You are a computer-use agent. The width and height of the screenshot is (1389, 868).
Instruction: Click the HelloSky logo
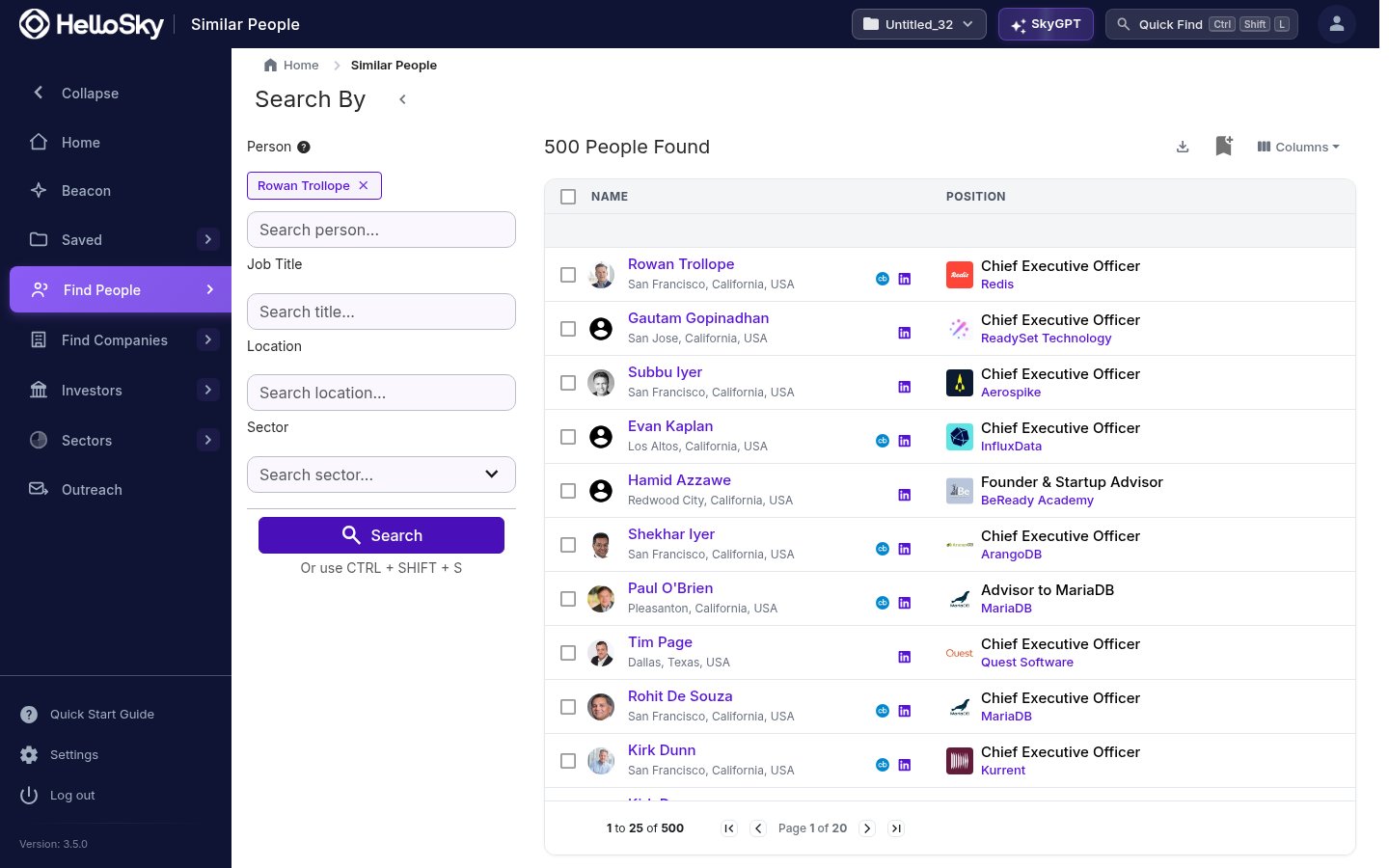(x=92, y=24)
